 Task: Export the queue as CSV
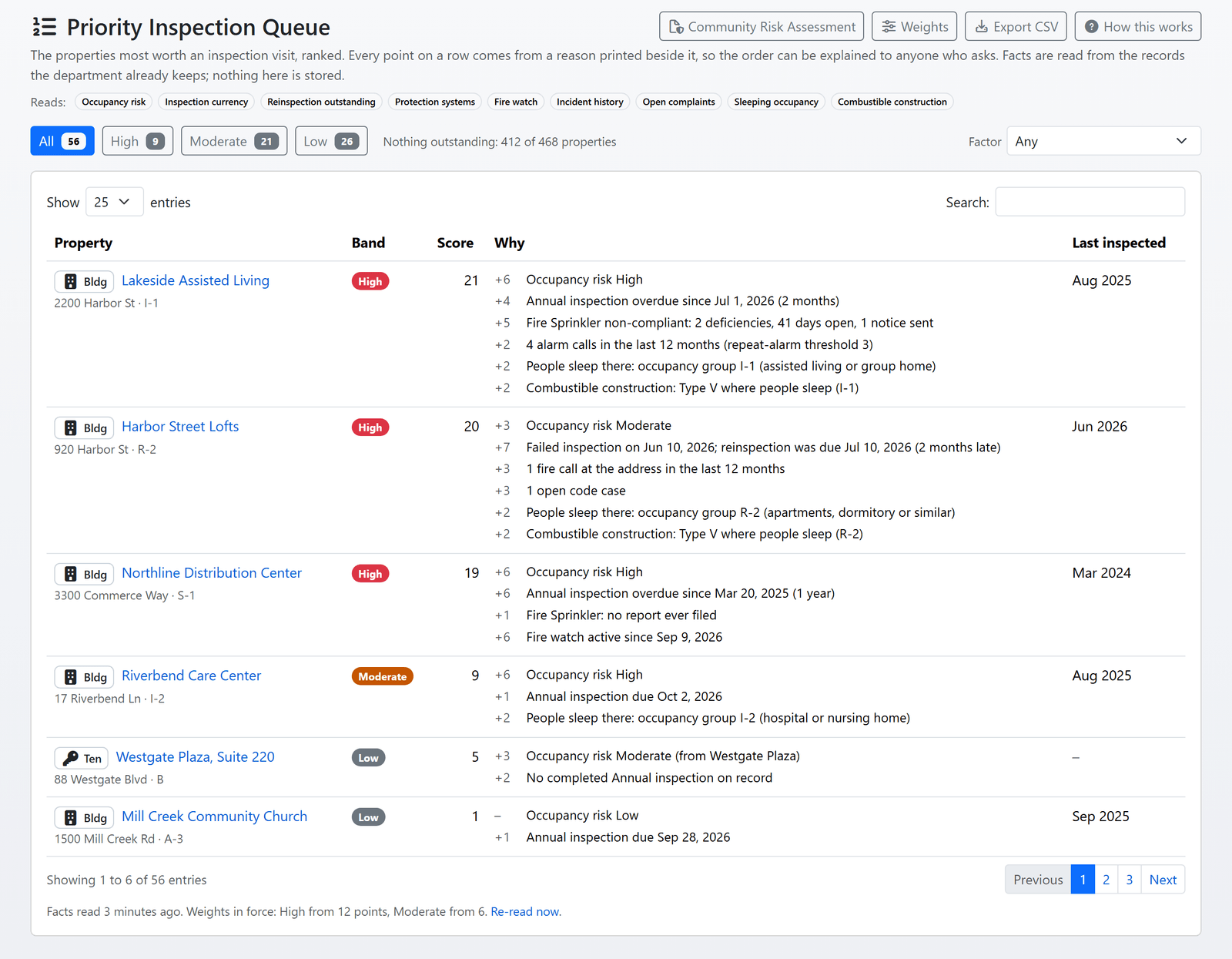pos(1016,26)
